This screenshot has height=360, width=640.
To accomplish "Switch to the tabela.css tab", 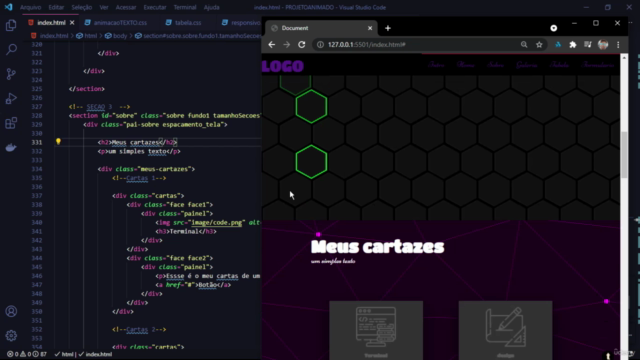I will point(184,22).
